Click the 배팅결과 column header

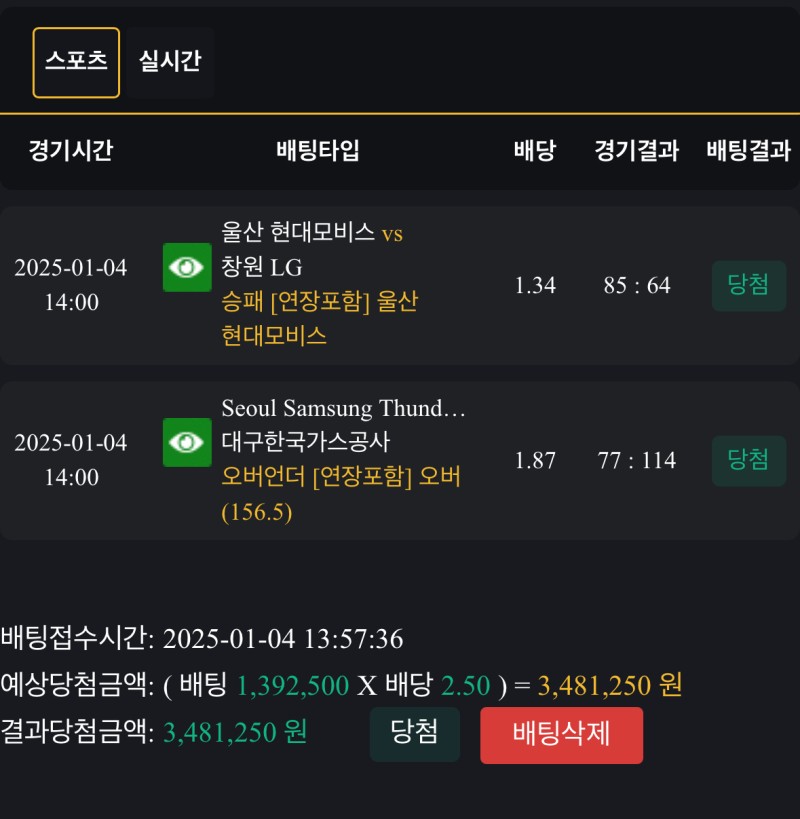pyautogui.click(x=748, y=151)
